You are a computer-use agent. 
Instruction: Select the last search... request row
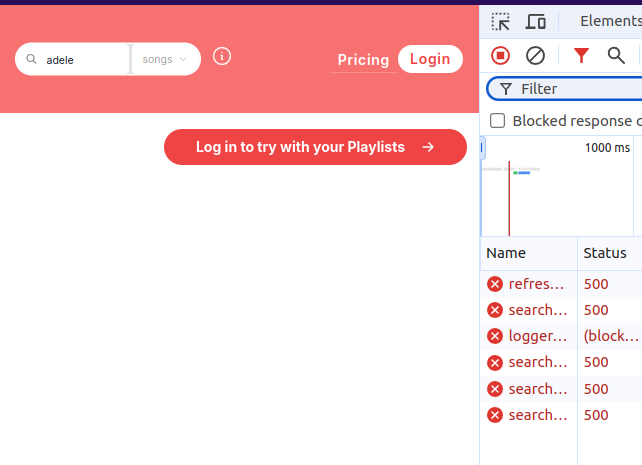(561, 415)
